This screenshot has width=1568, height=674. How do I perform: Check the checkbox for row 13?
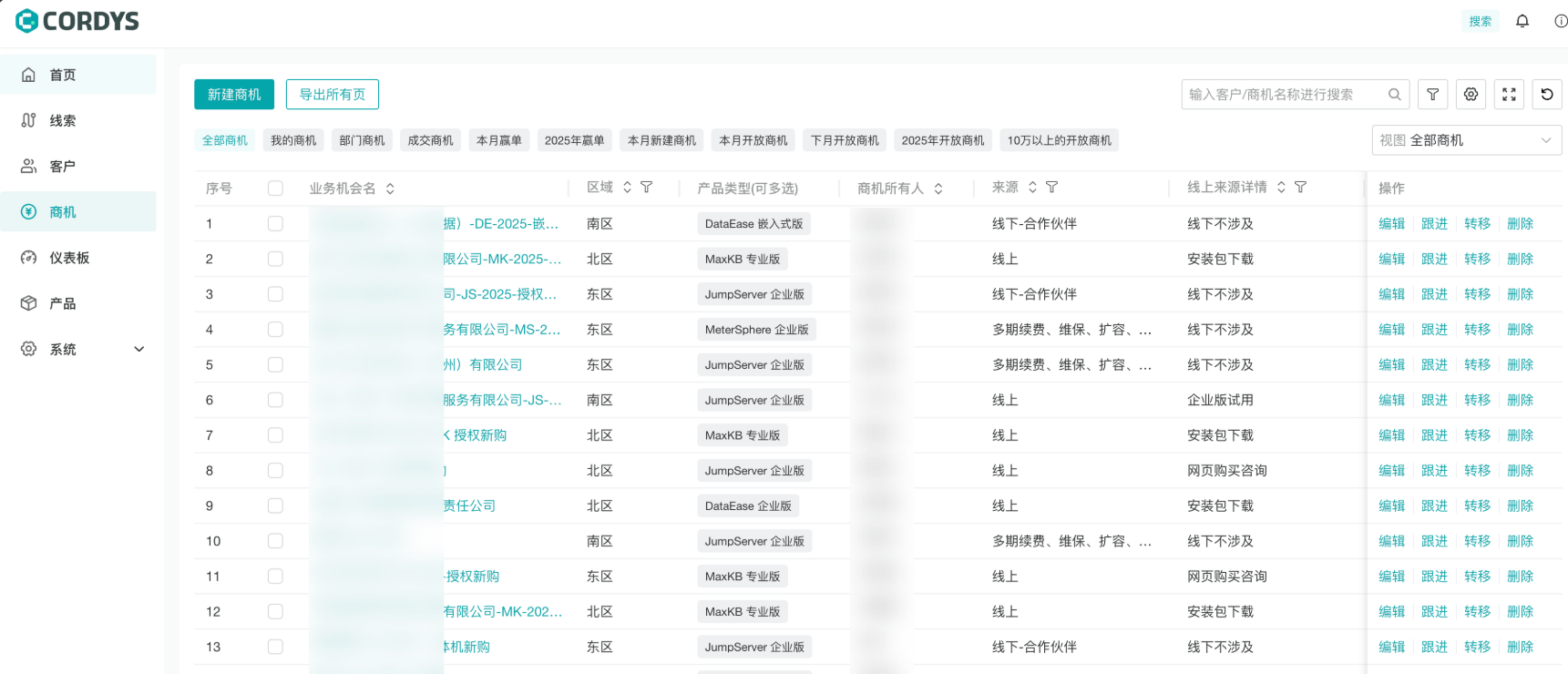[x=275, y=647]
